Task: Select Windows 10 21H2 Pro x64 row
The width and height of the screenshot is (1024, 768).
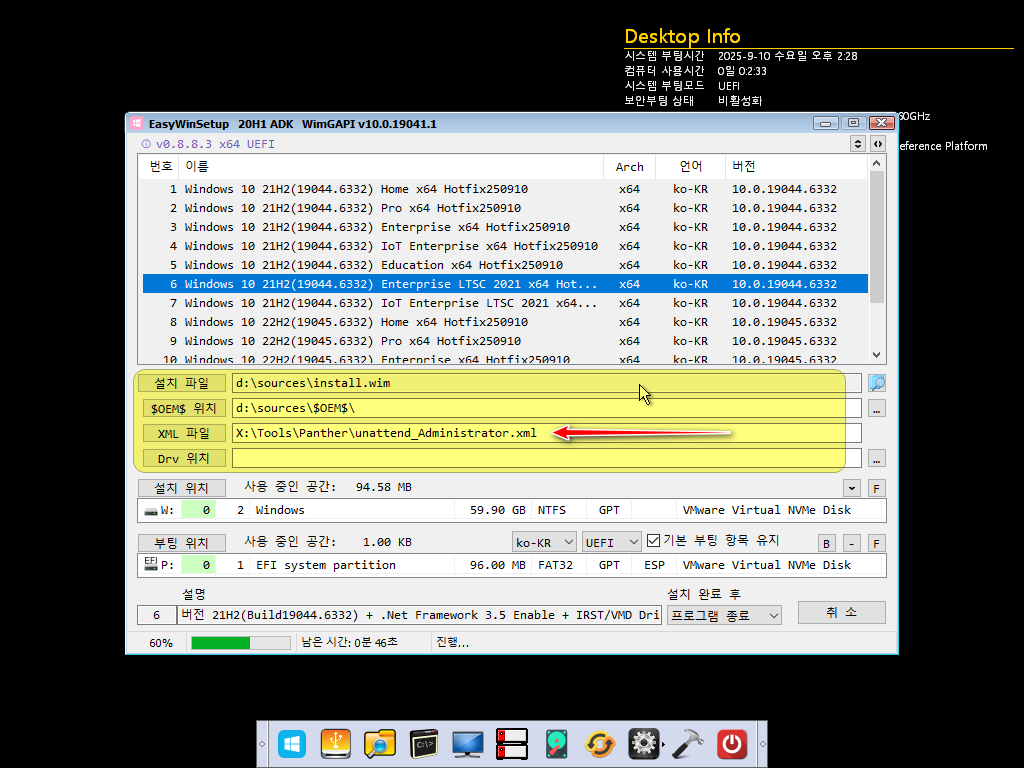Action: 505,208
